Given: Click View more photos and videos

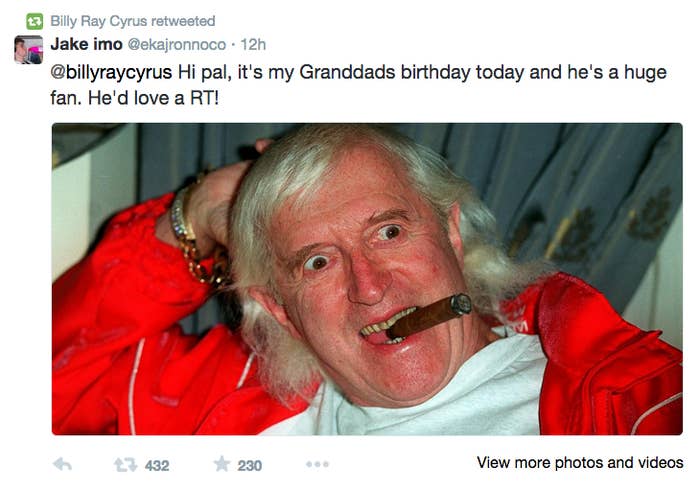Looking at the screenshot, I should tap(580, 462).
